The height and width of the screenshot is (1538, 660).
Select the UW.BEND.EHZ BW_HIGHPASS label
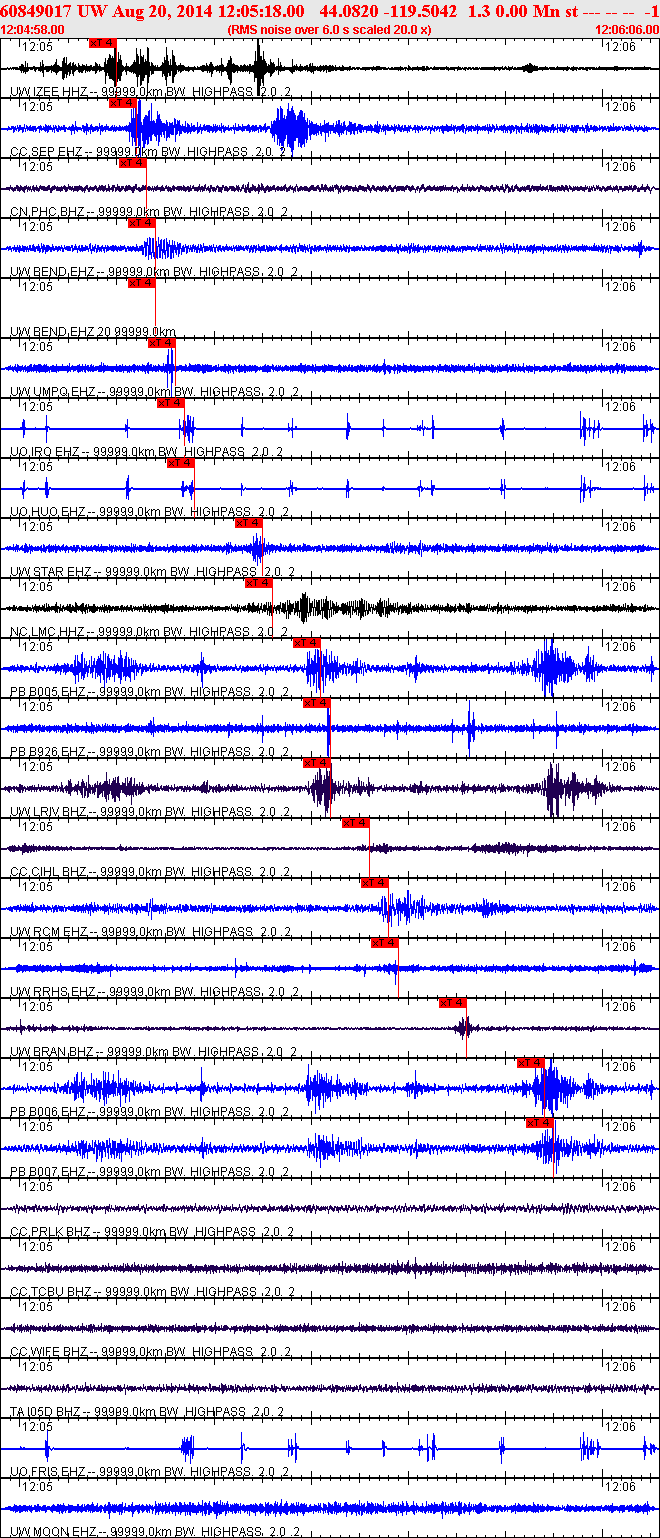(153, 271)
